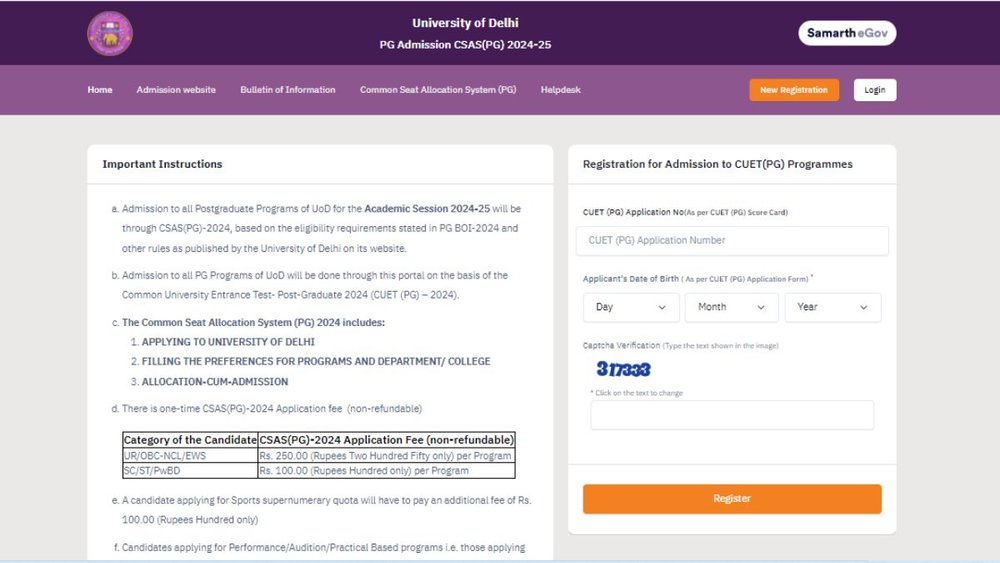The width and height of the screenshot is (1000, 563).
Task: Click the 'UR/OBC-NCL/EWS' table cell
Action: [190, 456]
